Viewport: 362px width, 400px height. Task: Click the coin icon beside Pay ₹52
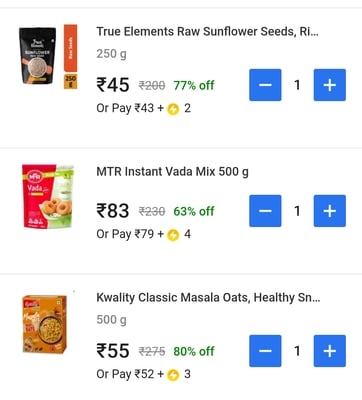pyautogui.click(x=173, y=375)
